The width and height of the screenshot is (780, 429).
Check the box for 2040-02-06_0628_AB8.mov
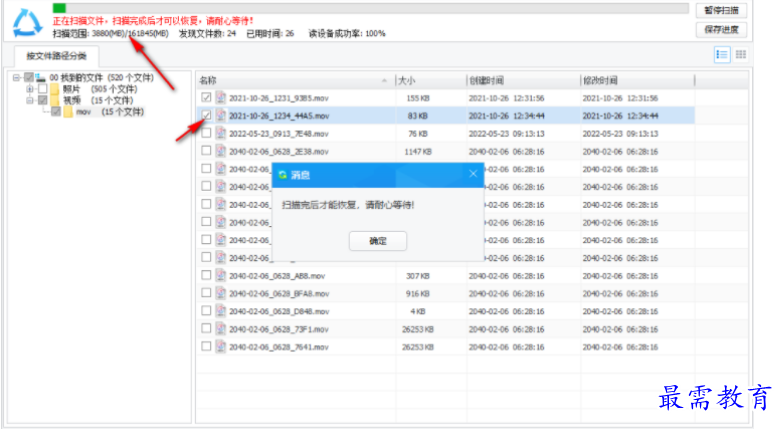point(206,275)
